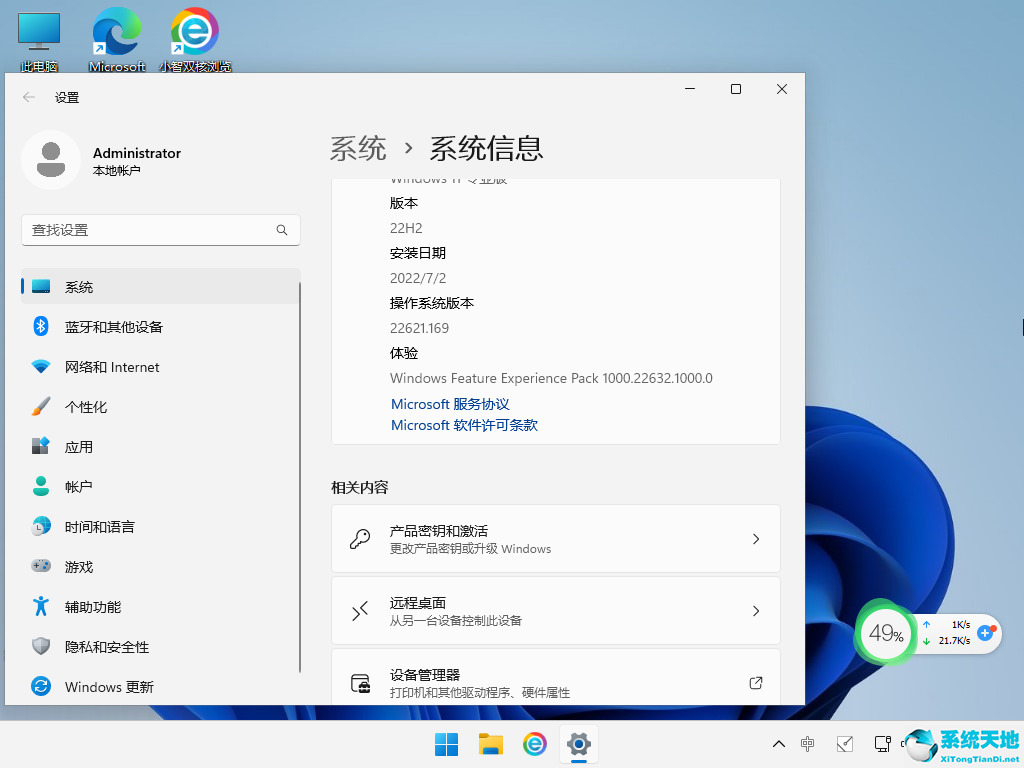Go to Windows 更新 page
1024x768 pixels.
point(109,687)
